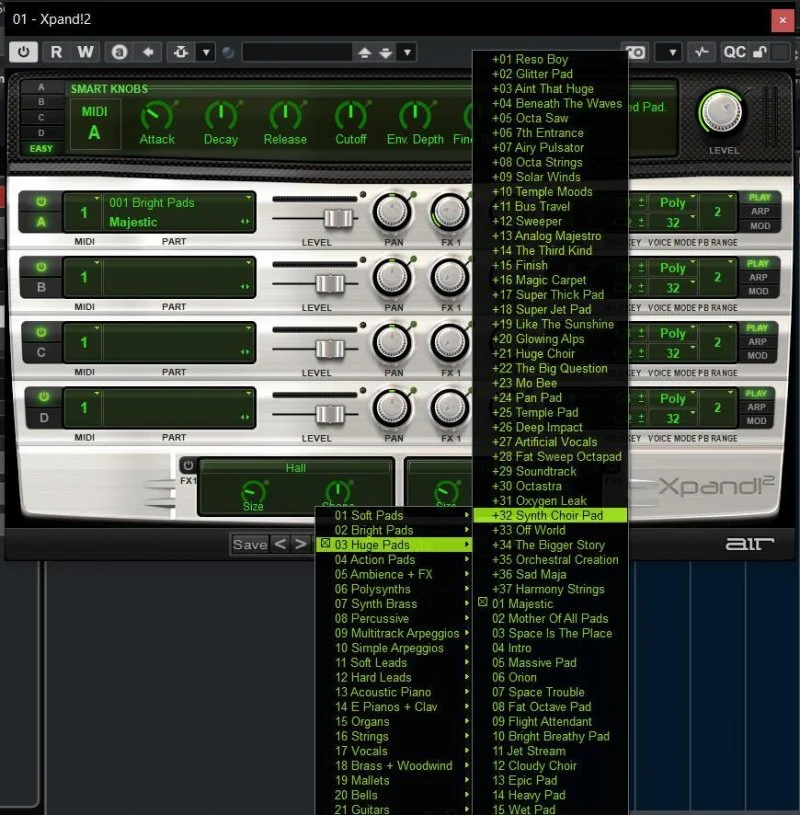Choose 05 Massive Pad preset

(x=550, y=663)
